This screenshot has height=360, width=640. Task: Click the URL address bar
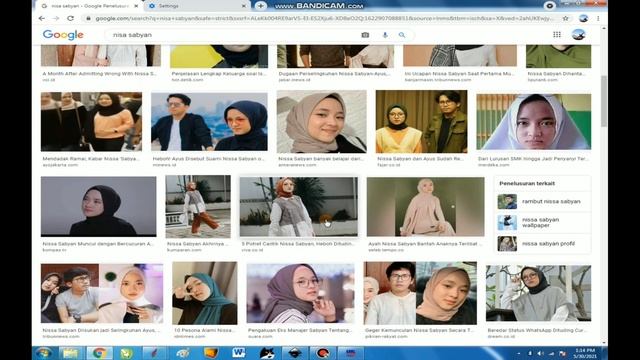click(x=324, y=18)
